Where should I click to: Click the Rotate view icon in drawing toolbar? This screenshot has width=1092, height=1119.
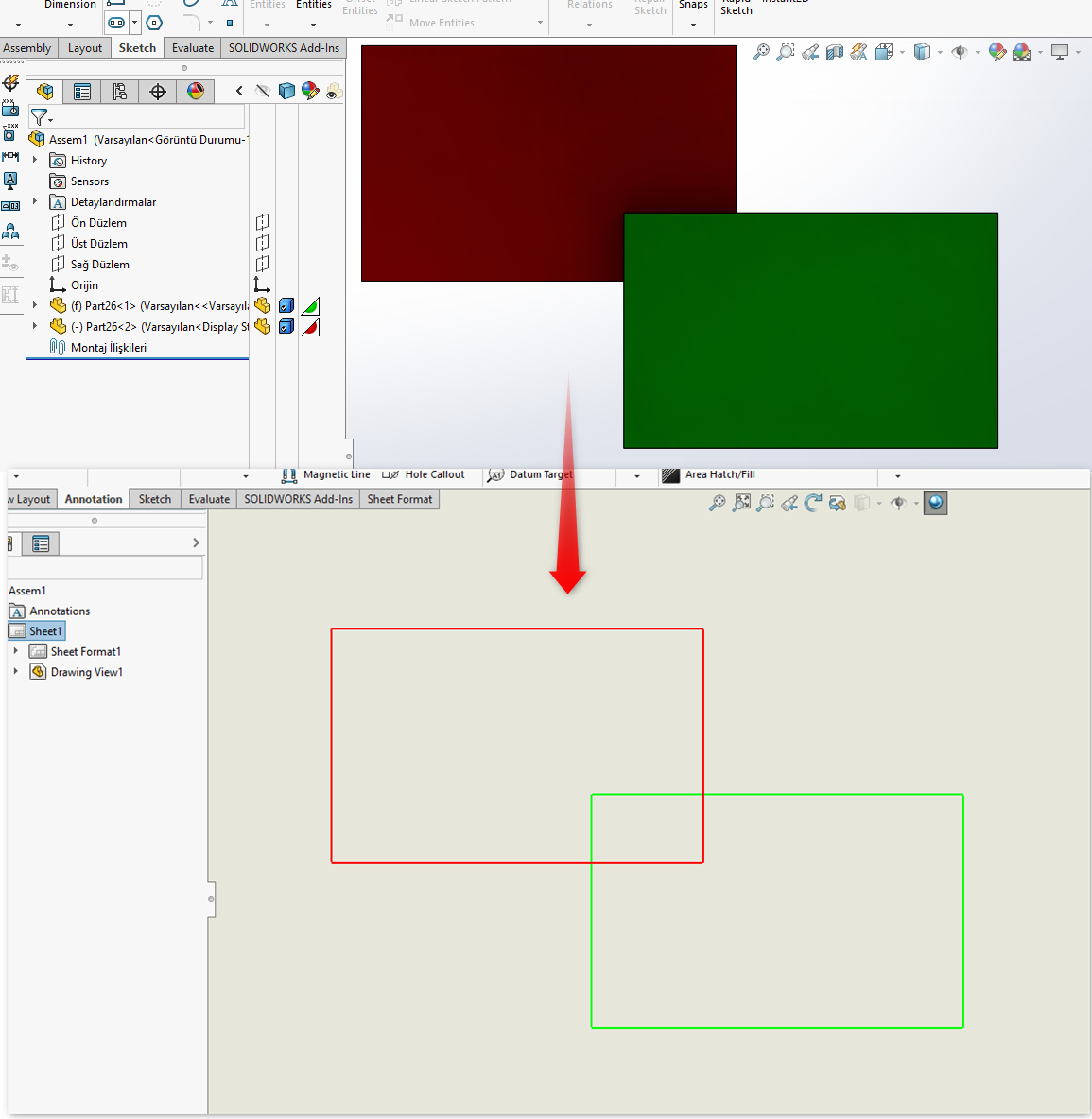[813, 503]
